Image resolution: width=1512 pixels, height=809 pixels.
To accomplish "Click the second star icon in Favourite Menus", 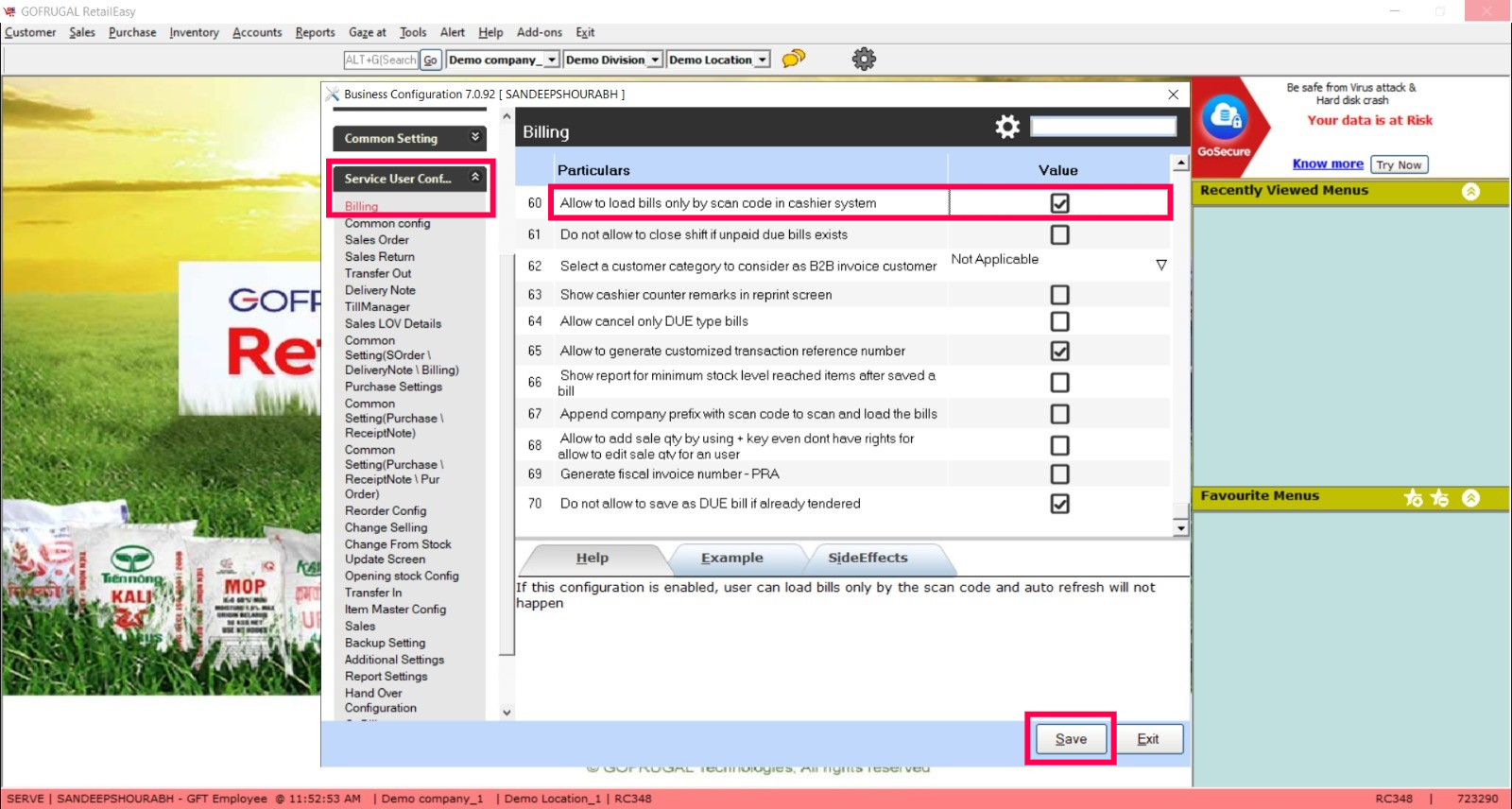I will point(1439,497).
